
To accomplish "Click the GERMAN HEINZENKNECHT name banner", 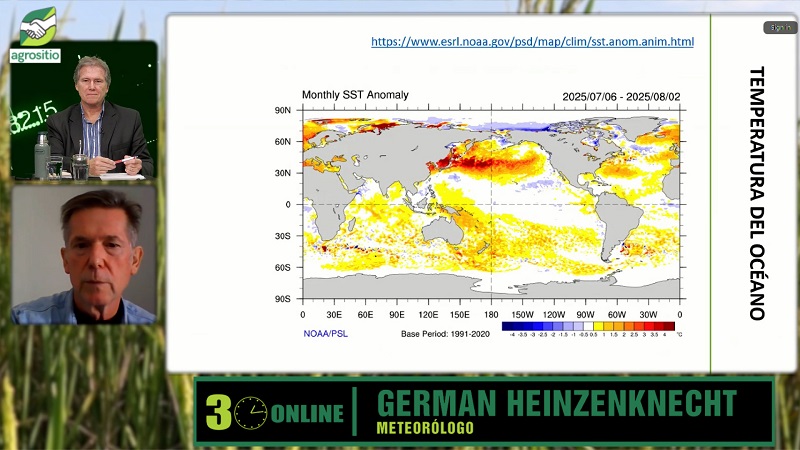I will click(x=556, y=402).
